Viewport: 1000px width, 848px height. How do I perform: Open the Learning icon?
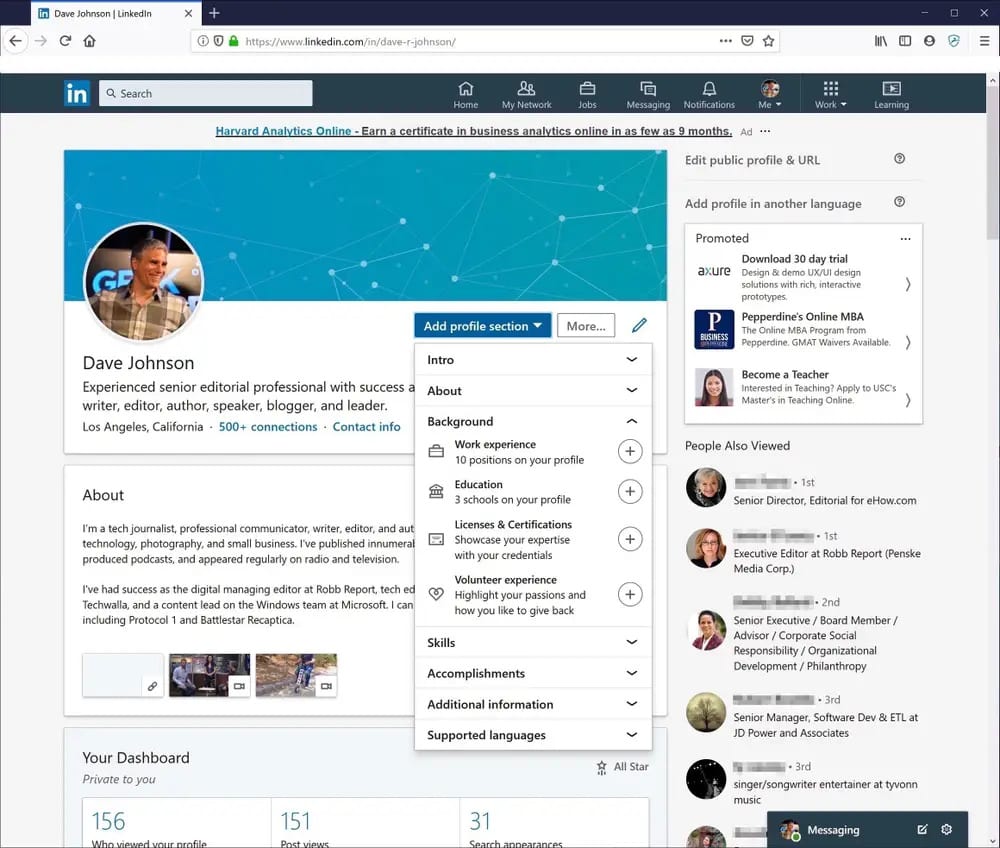[x=892, y=94]
